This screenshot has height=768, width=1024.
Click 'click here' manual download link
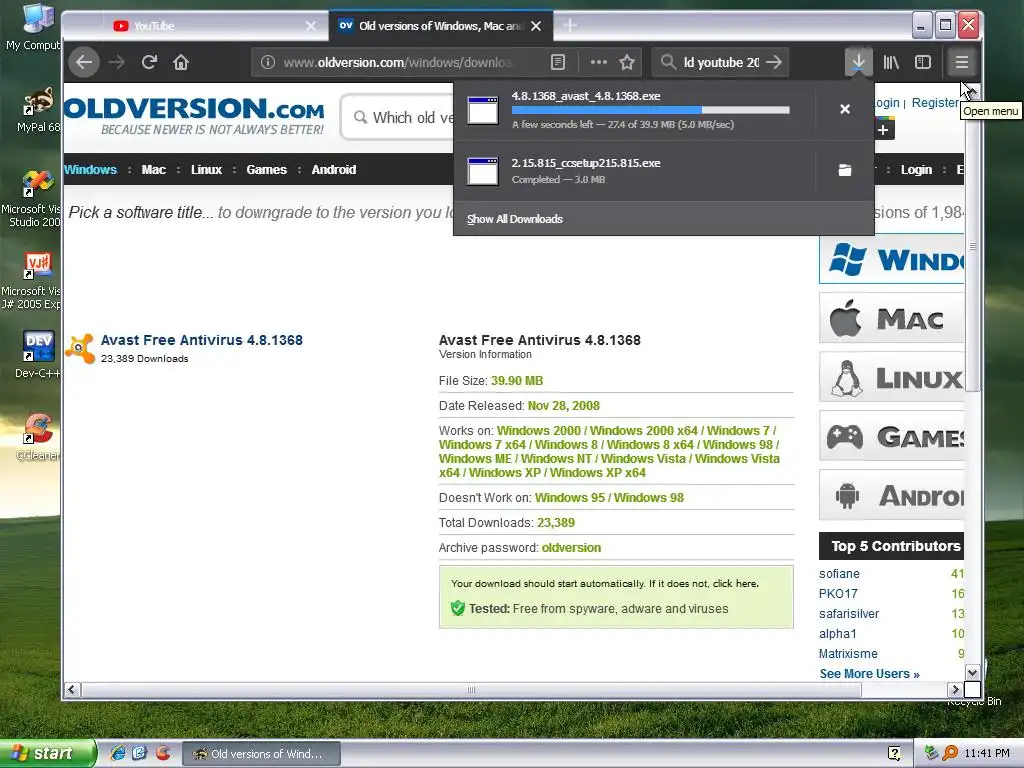[x=735, y=584]
